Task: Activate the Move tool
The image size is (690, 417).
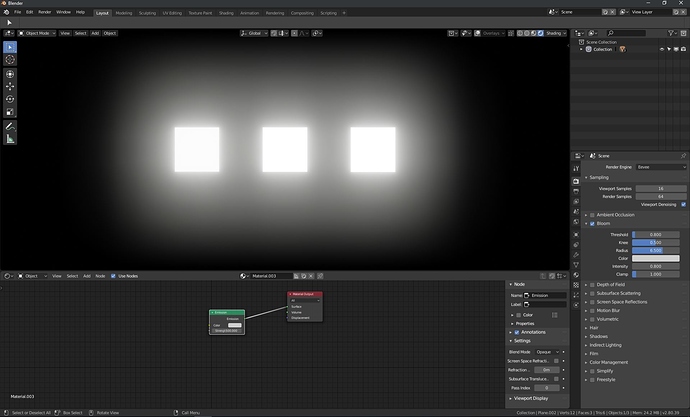Action: coord(10,87)
